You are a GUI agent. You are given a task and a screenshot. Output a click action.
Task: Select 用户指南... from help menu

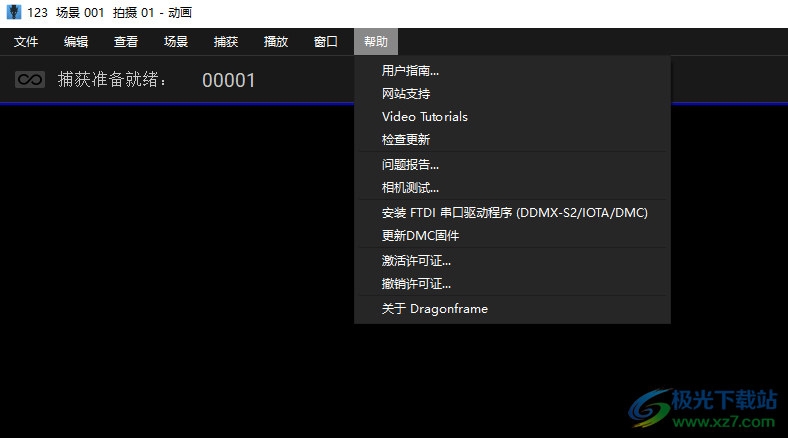coord(513,71)
